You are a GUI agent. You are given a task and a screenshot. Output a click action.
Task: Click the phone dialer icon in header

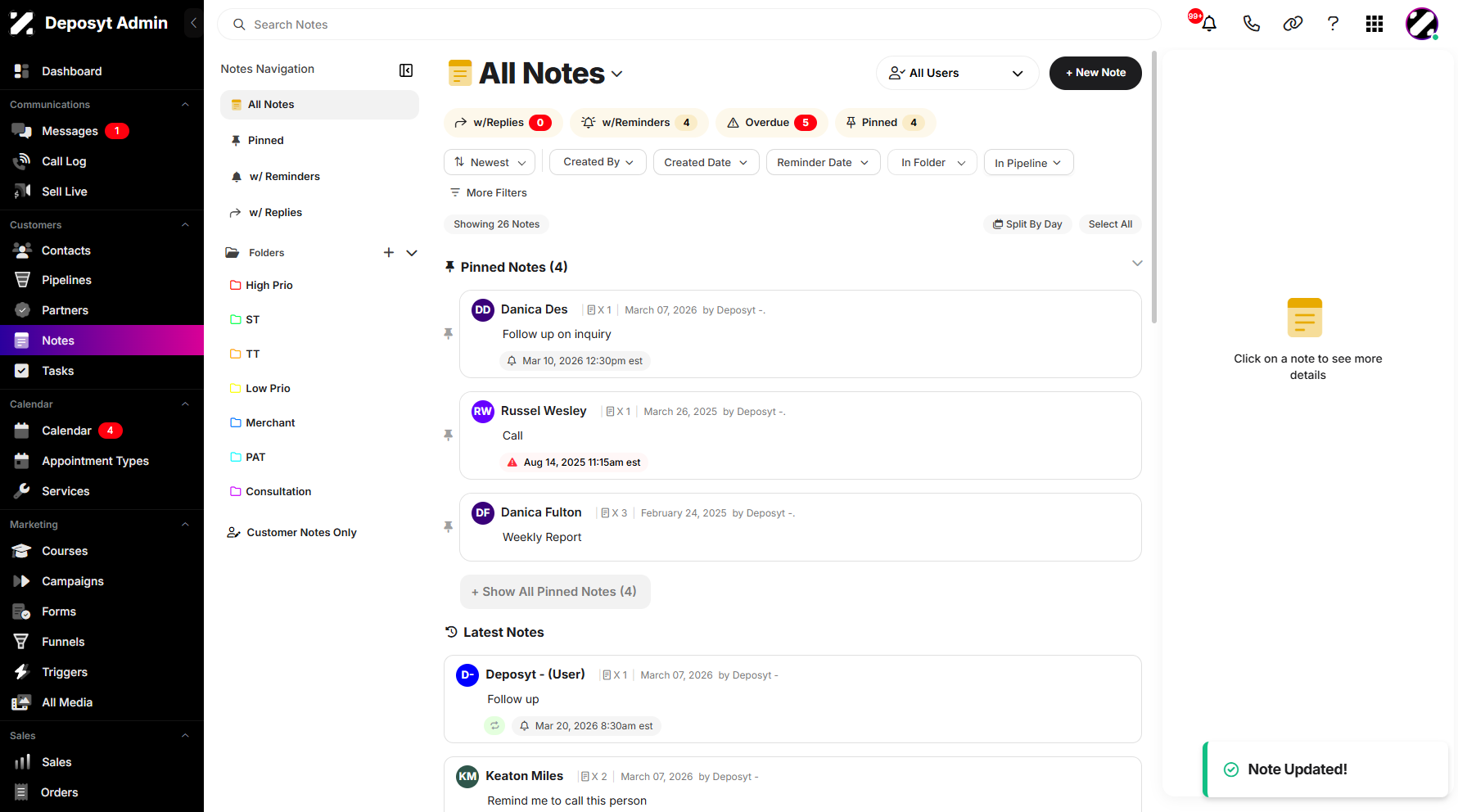[x=1251, y=24]
